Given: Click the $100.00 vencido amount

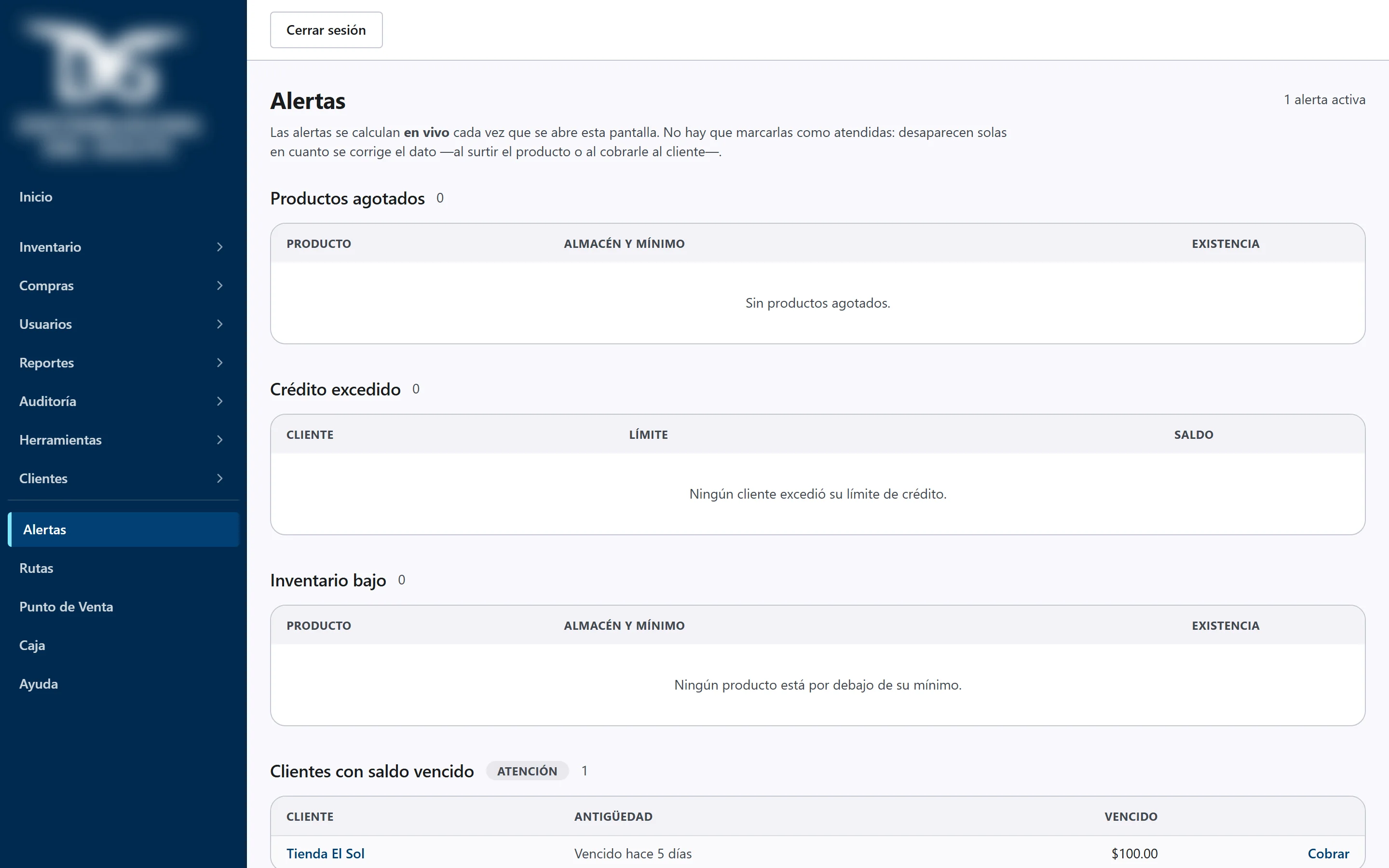Looking at the screenshot, I should click(1134, 854).
